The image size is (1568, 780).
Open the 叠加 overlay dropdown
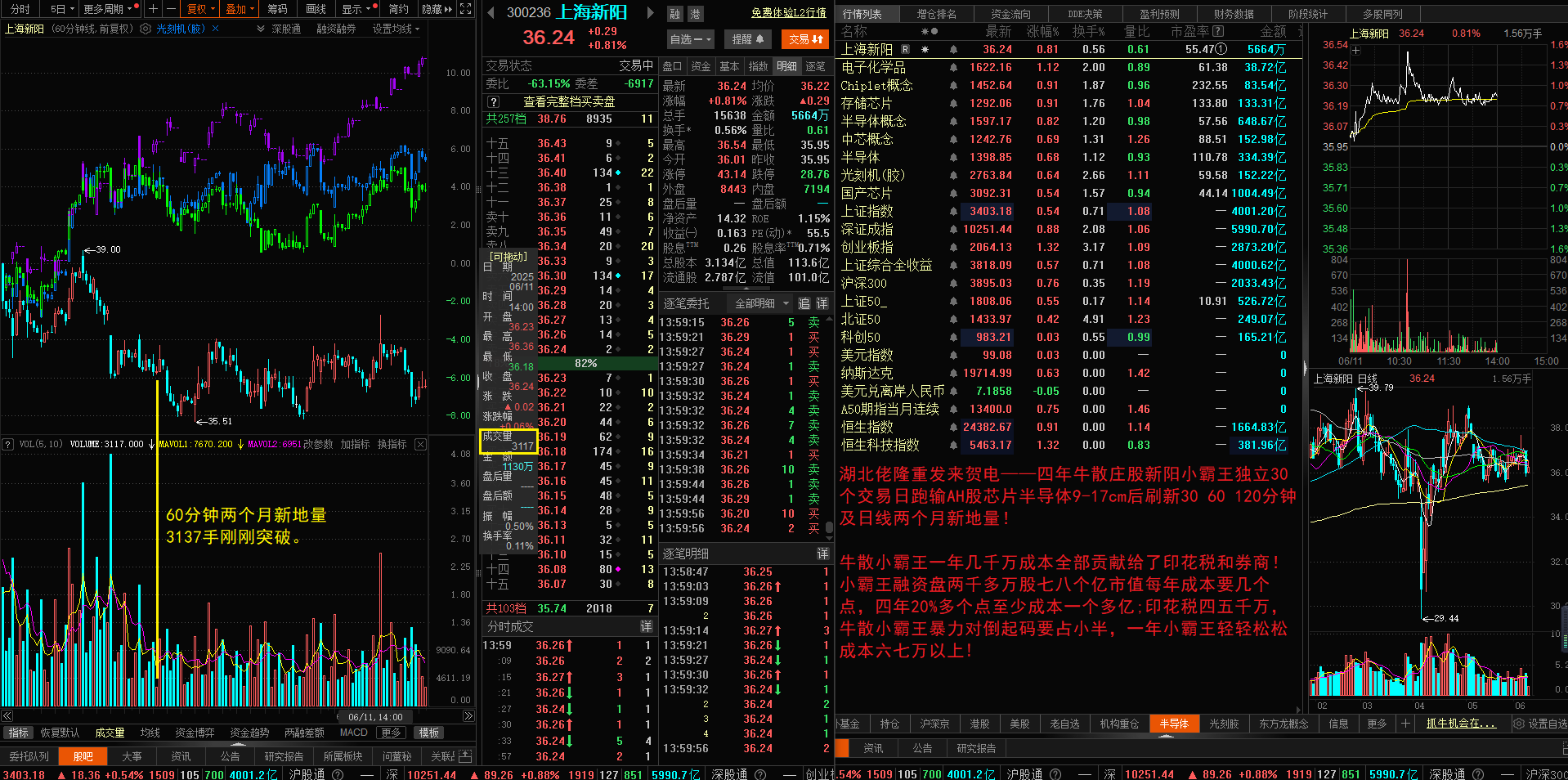240,9
